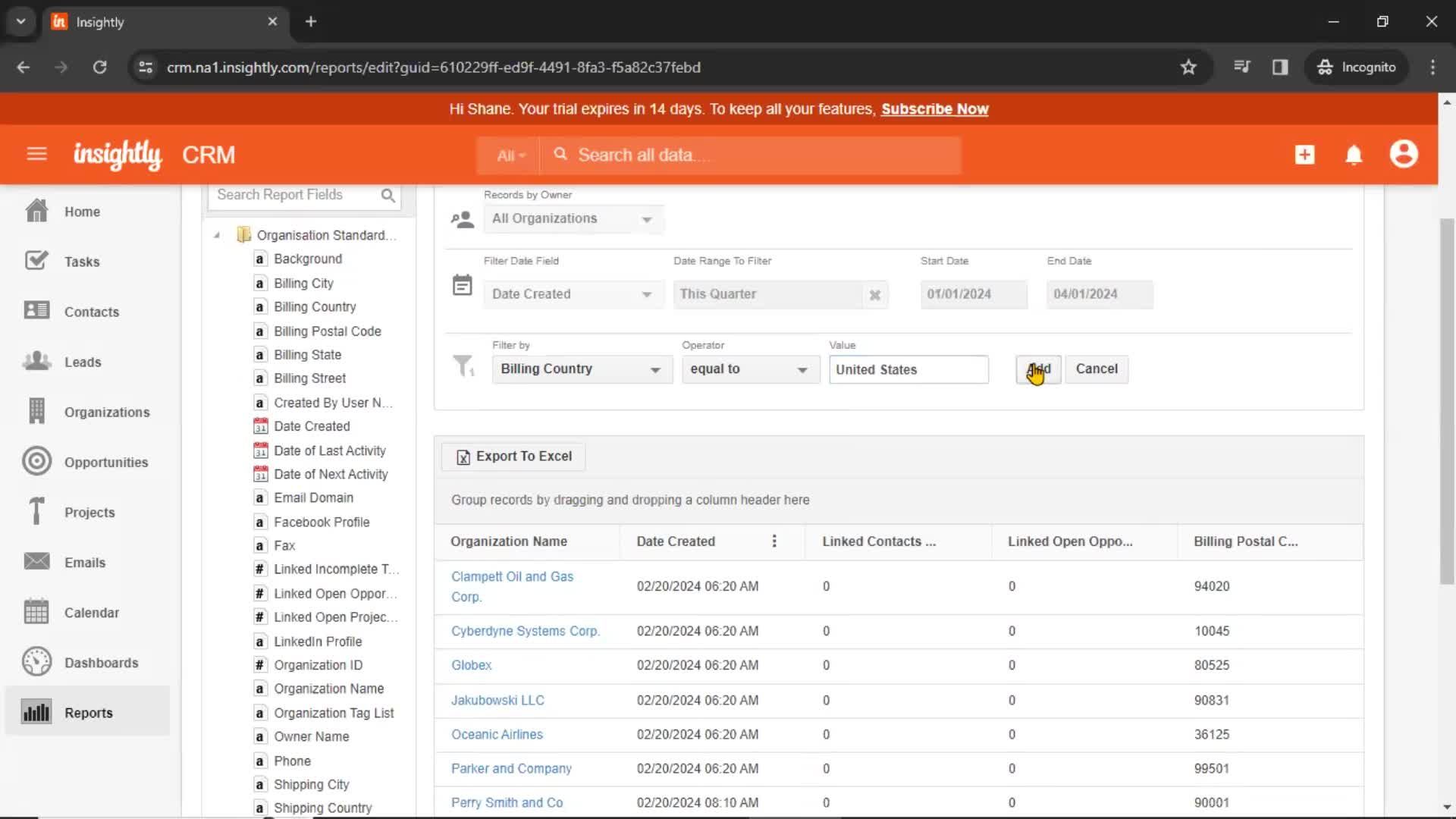1456x819 pixels.
Task: Click the Add filter button
Action: 1038,369
